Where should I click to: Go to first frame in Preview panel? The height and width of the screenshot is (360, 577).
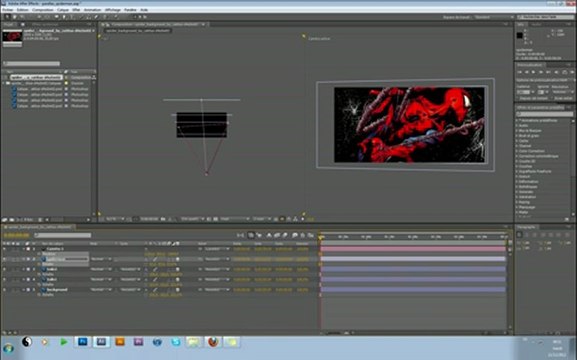[520, 73]
